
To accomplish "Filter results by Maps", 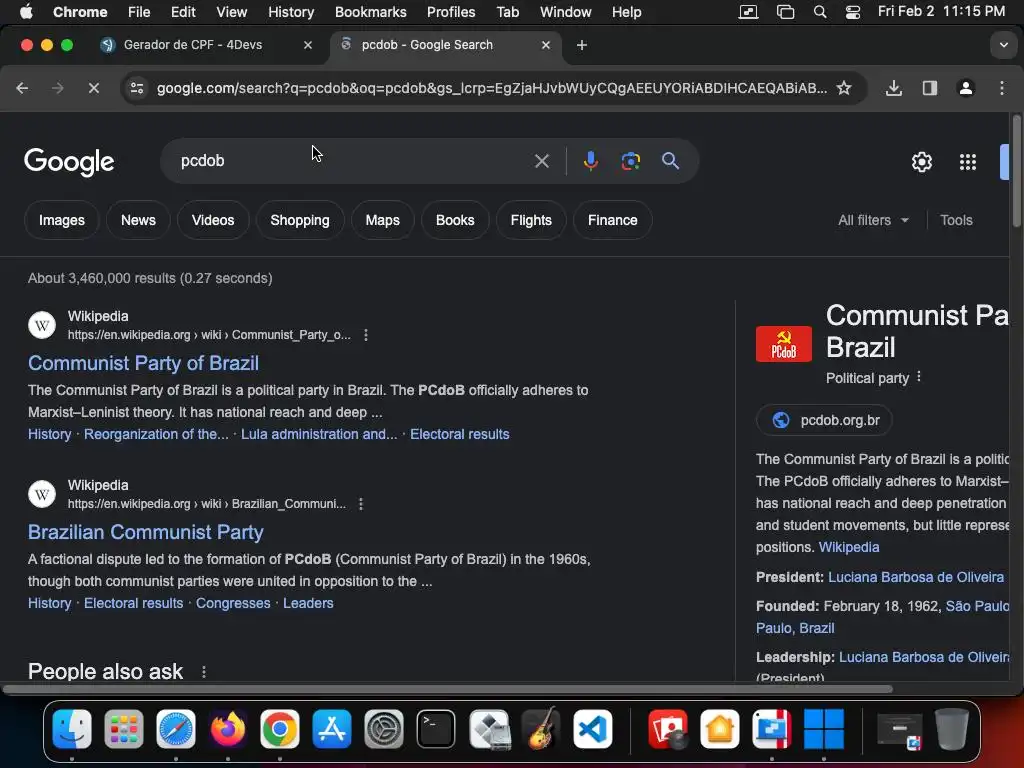I will point(383,220).
